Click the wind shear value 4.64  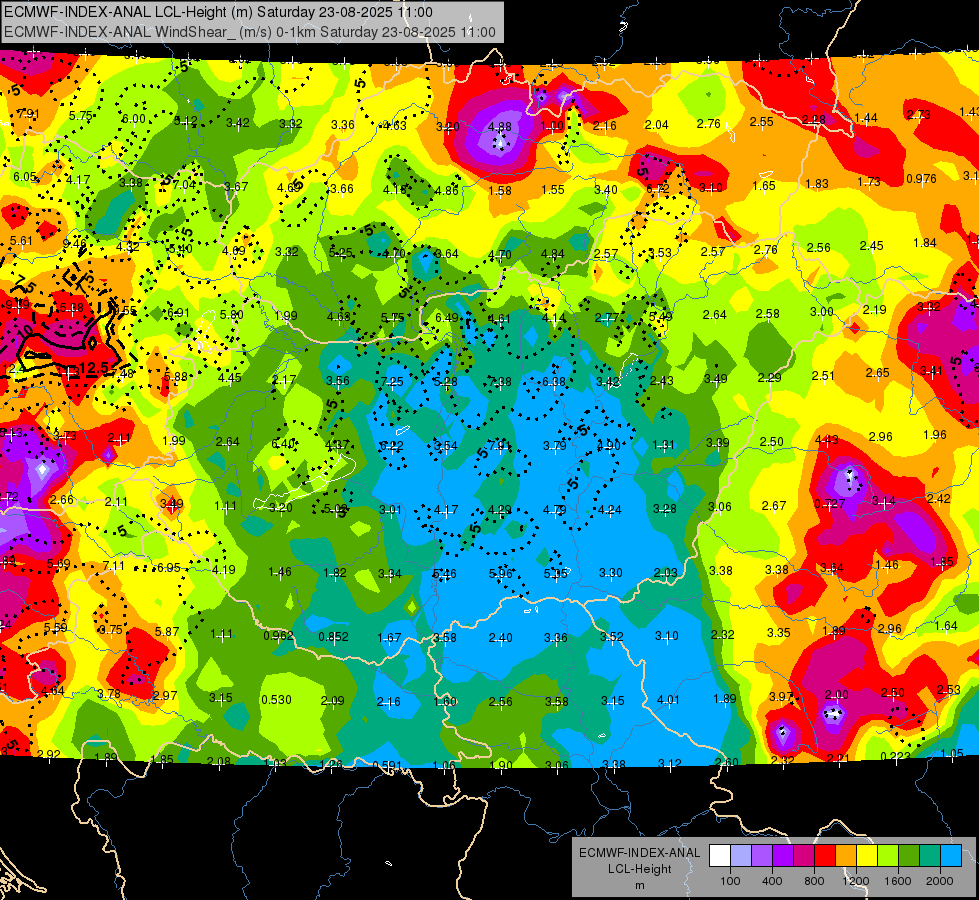click(x=53, y=691)
